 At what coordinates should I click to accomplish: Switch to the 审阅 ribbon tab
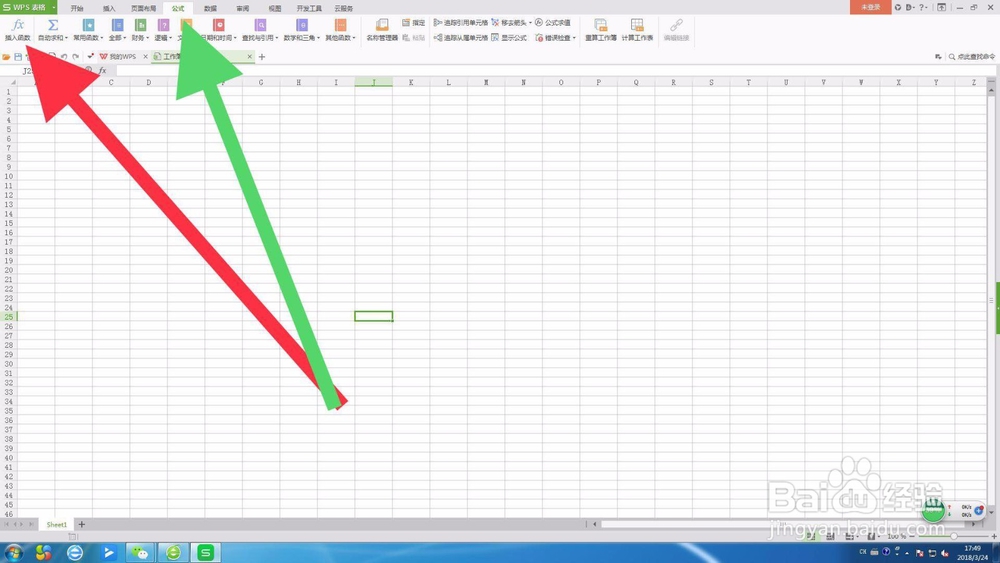[x=242, y=8]
